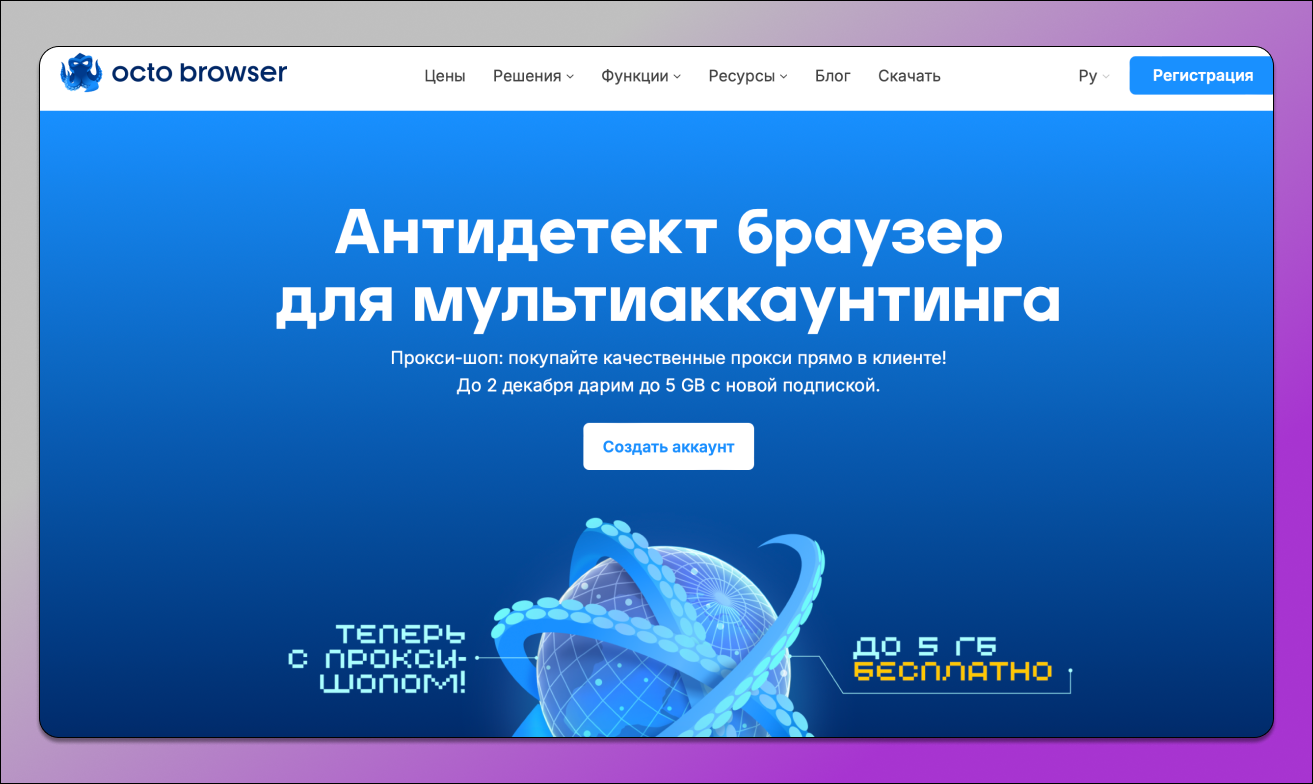Open the Ресурсы dropdown in the navbar

click(x=740, y=75)
